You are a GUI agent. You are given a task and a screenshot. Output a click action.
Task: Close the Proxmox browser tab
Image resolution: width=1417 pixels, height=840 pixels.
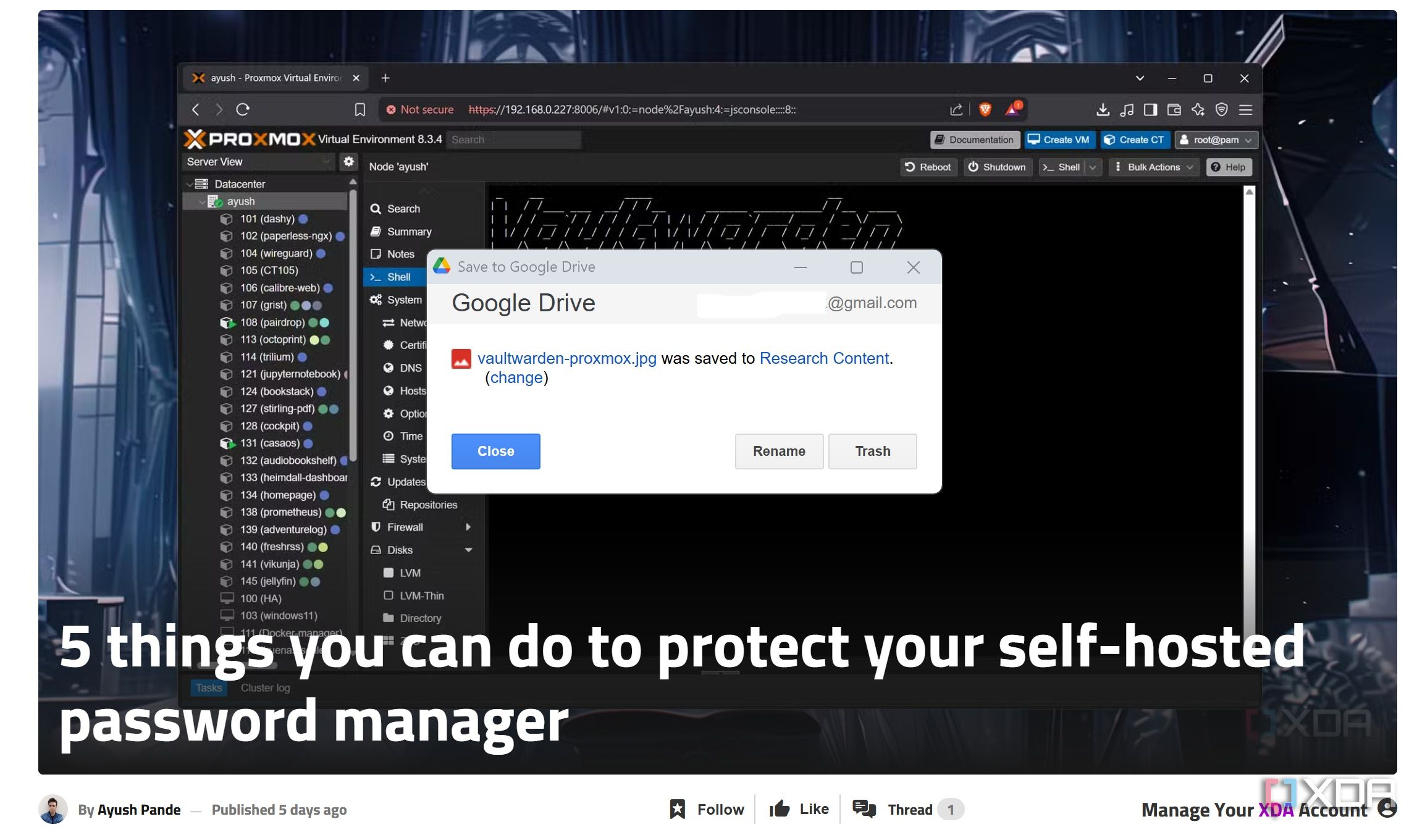point(356,78)
